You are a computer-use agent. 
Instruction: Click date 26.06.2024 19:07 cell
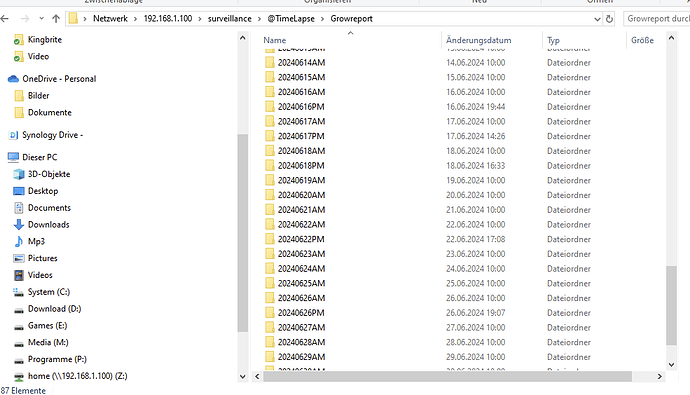(x=476, y=312)
